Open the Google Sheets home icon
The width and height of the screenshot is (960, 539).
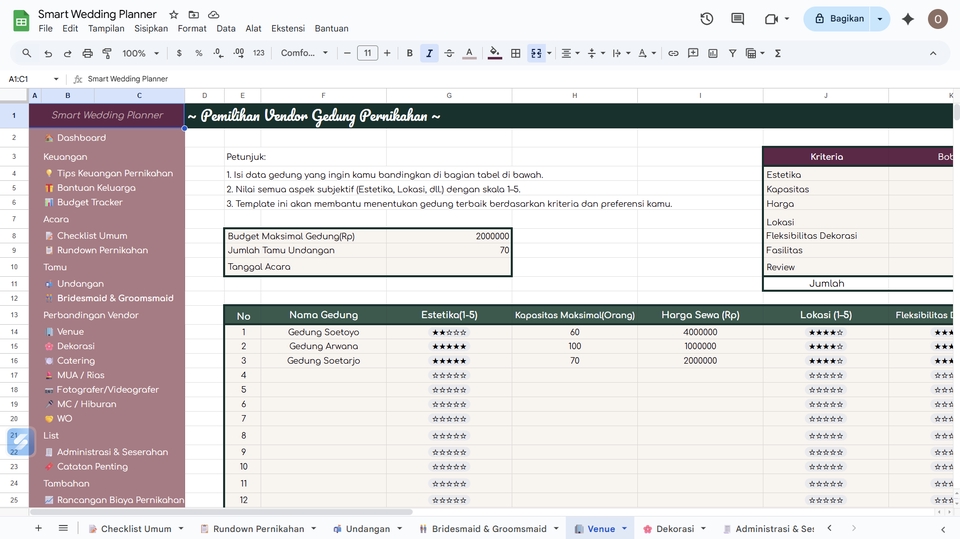click(x=21, y=21)
